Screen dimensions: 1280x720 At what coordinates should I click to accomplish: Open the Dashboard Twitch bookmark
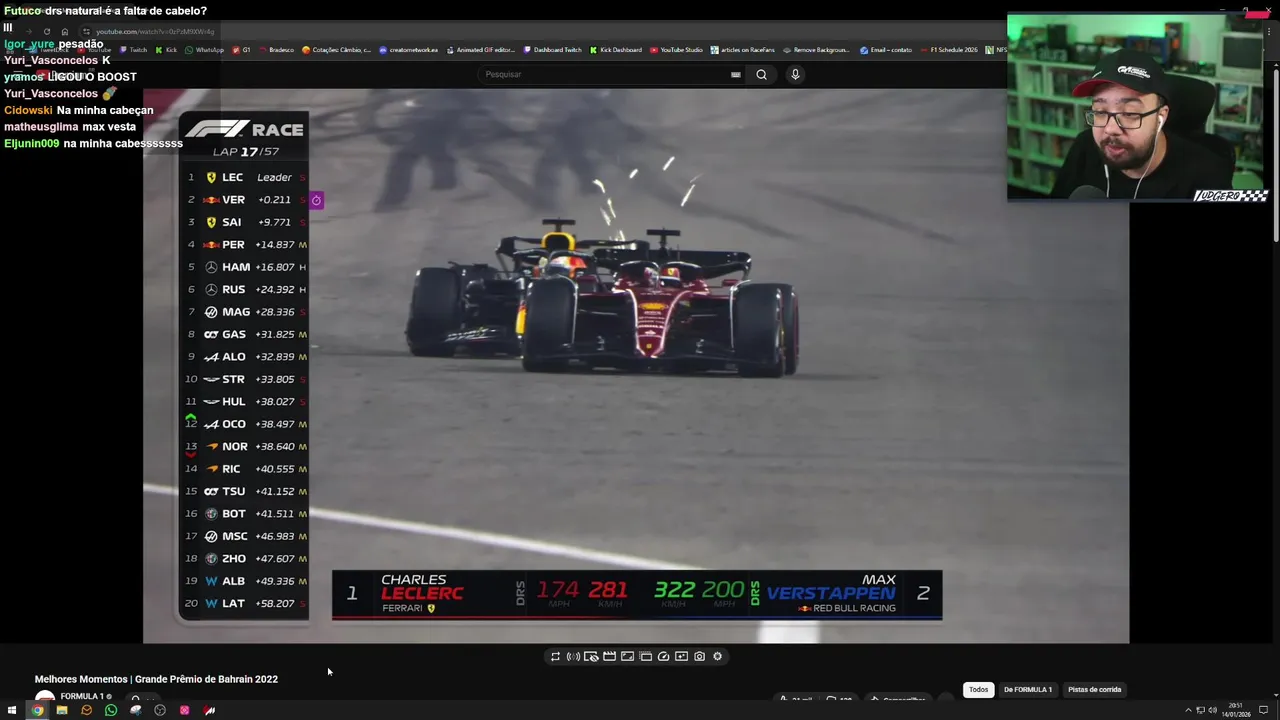coord(553,50)
